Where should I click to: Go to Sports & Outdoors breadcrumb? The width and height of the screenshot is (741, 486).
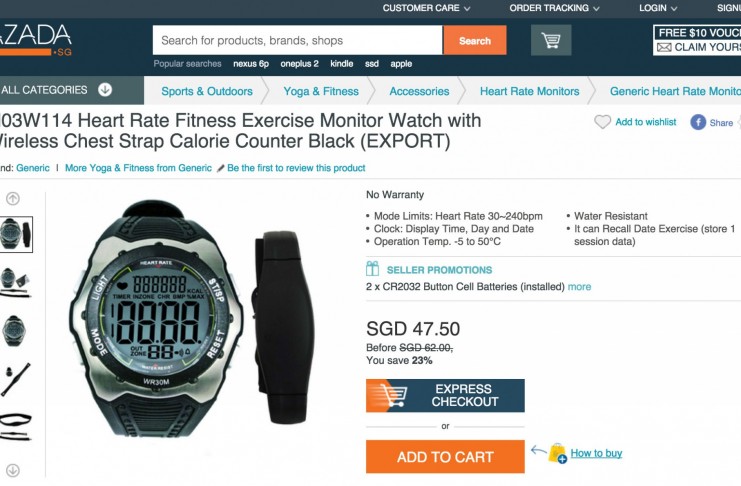(x=207, y=91)
